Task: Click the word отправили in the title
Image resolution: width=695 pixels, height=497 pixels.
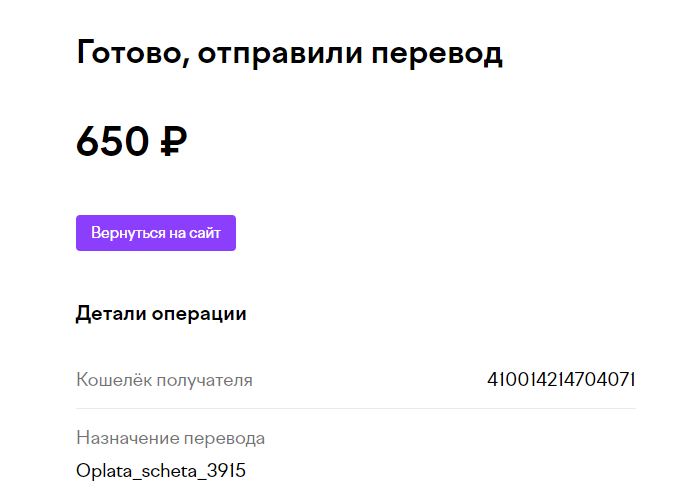Action: (x=280, y=54)
